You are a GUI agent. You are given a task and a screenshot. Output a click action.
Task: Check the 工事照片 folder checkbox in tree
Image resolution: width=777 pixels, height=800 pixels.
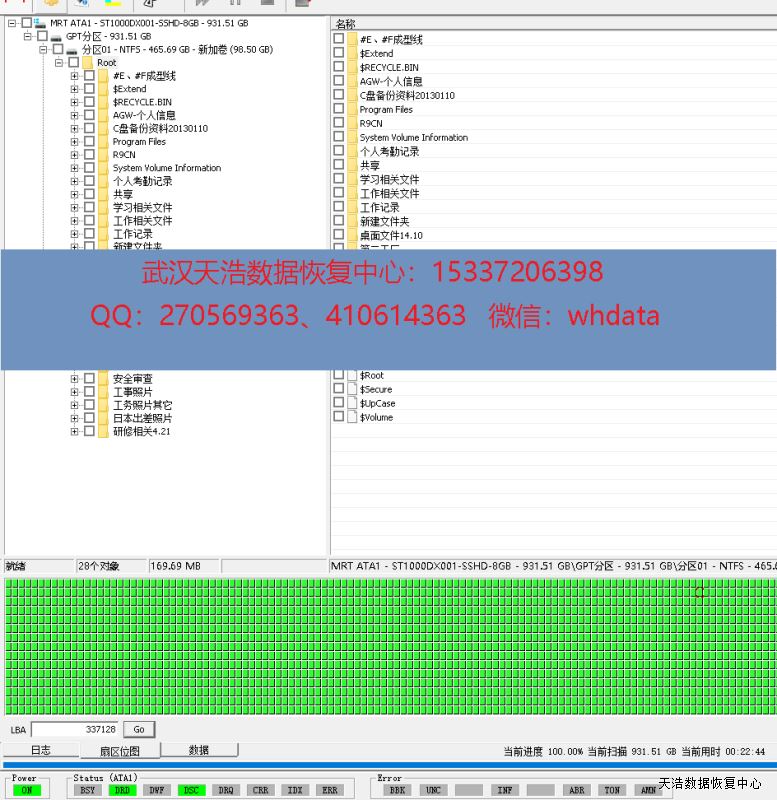(x=89, y=392)
